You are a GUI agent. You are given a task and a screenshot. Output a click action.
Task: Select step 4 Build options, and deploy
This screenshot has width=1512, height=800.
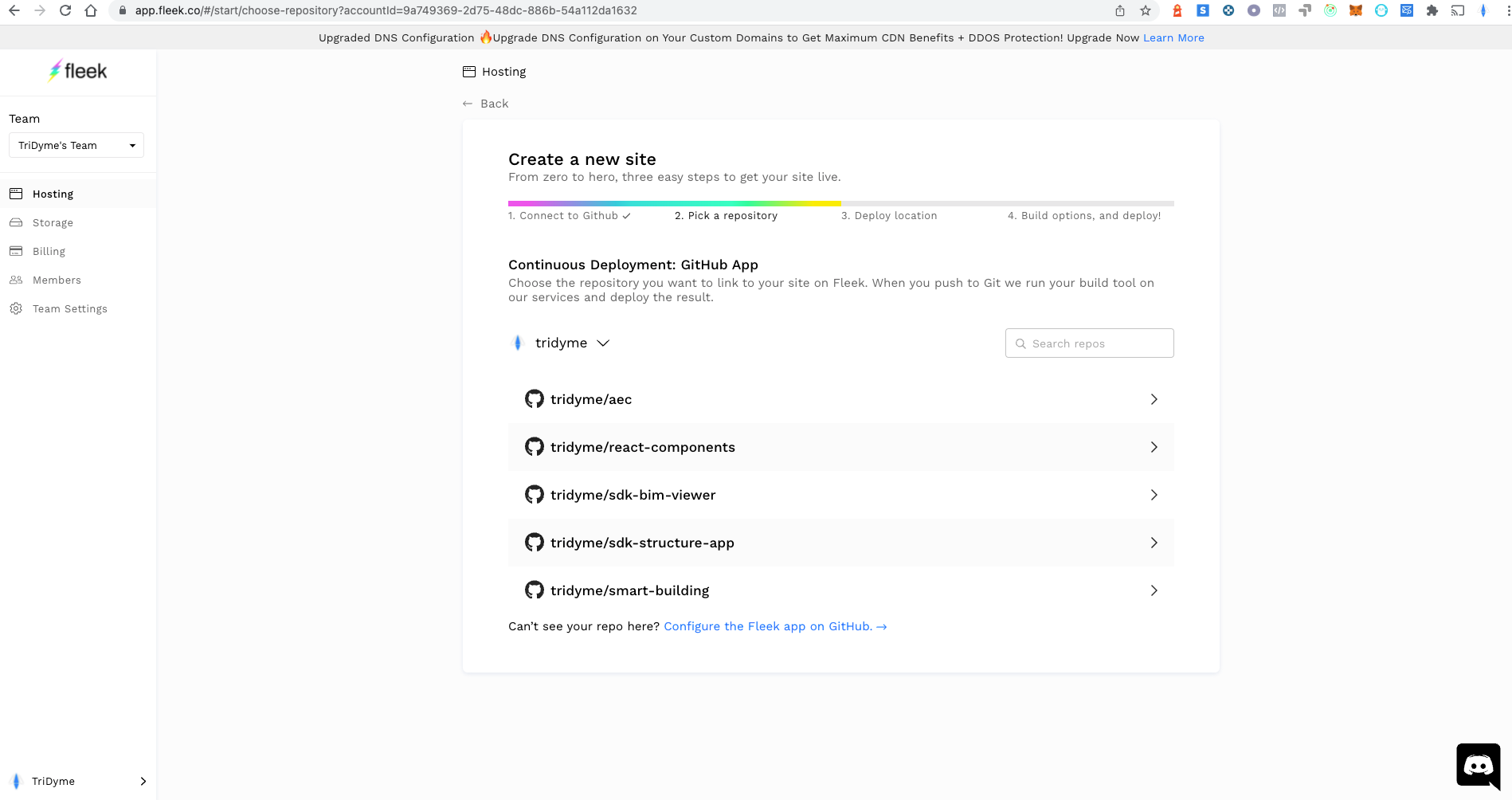(x=1084, y=216)
